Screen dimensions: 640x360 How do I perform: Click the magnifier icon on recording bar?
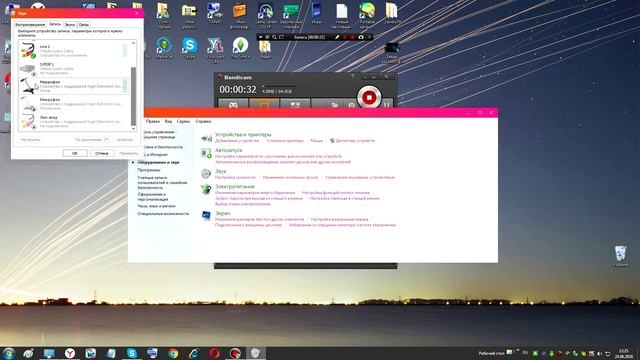pyautogui.click(x=274, y=37)
